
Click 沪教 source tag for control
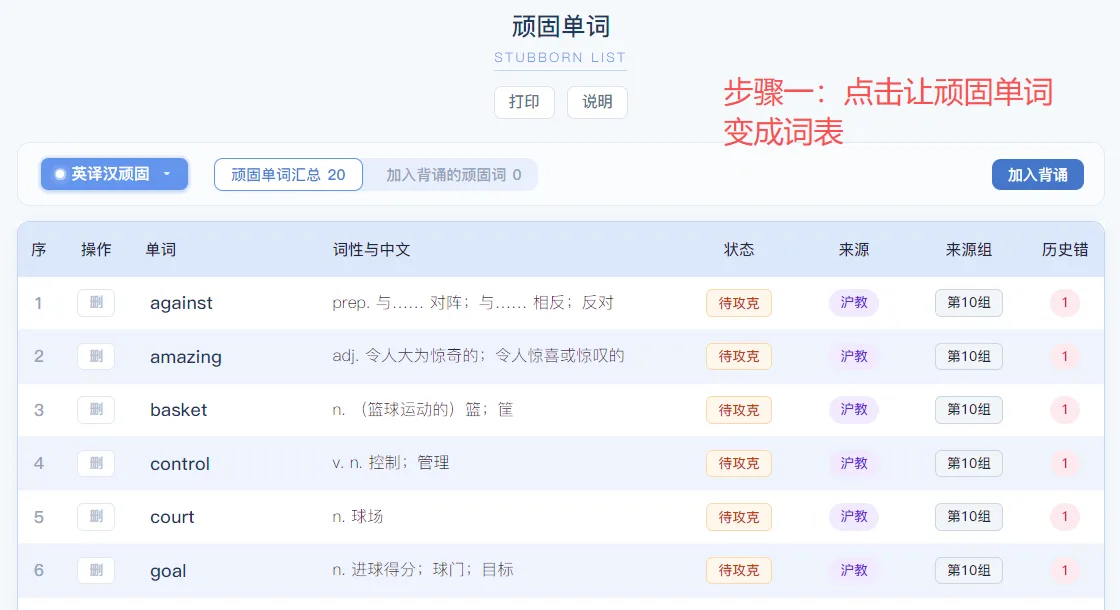[x=854, y=464]
